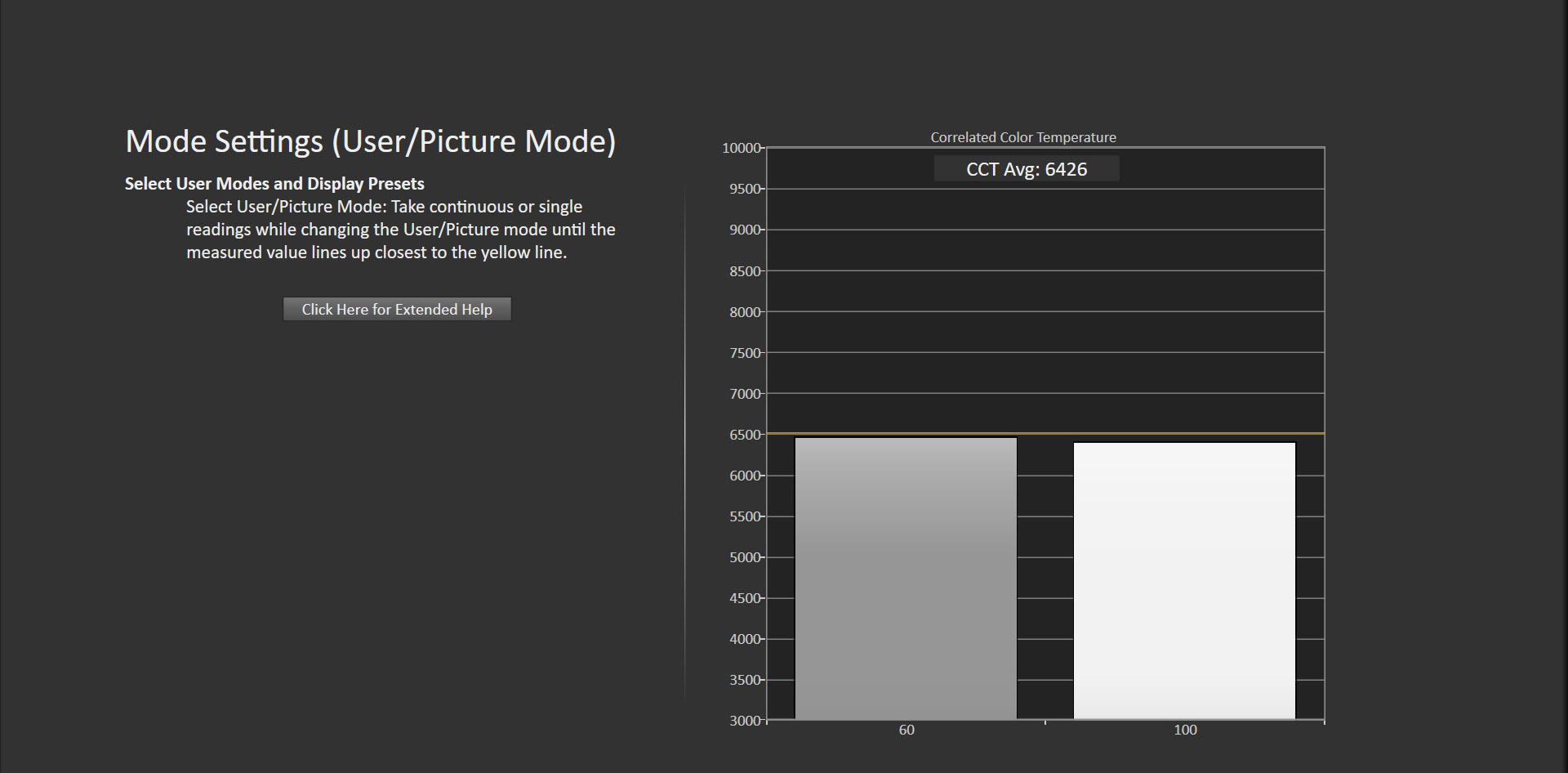This screenshot has width=1568, height=773.
Task: Click Select User Modes and Display Presets subheading
Action: click(274, 184)
